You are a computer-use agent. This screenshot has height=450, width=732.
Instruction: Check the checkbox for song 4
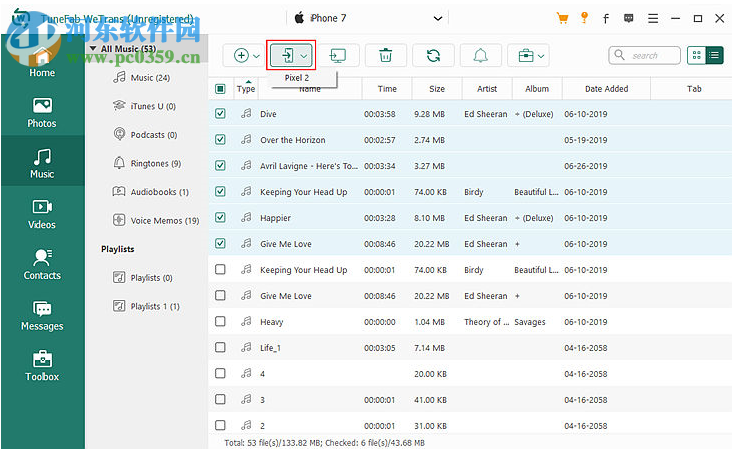220,373
